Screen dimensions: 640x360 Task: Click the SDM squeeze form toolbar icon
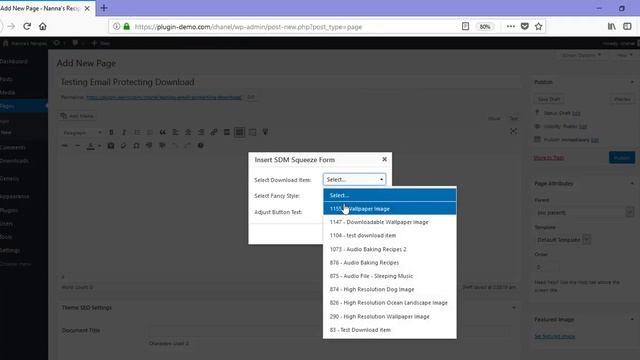coord(265,132)
